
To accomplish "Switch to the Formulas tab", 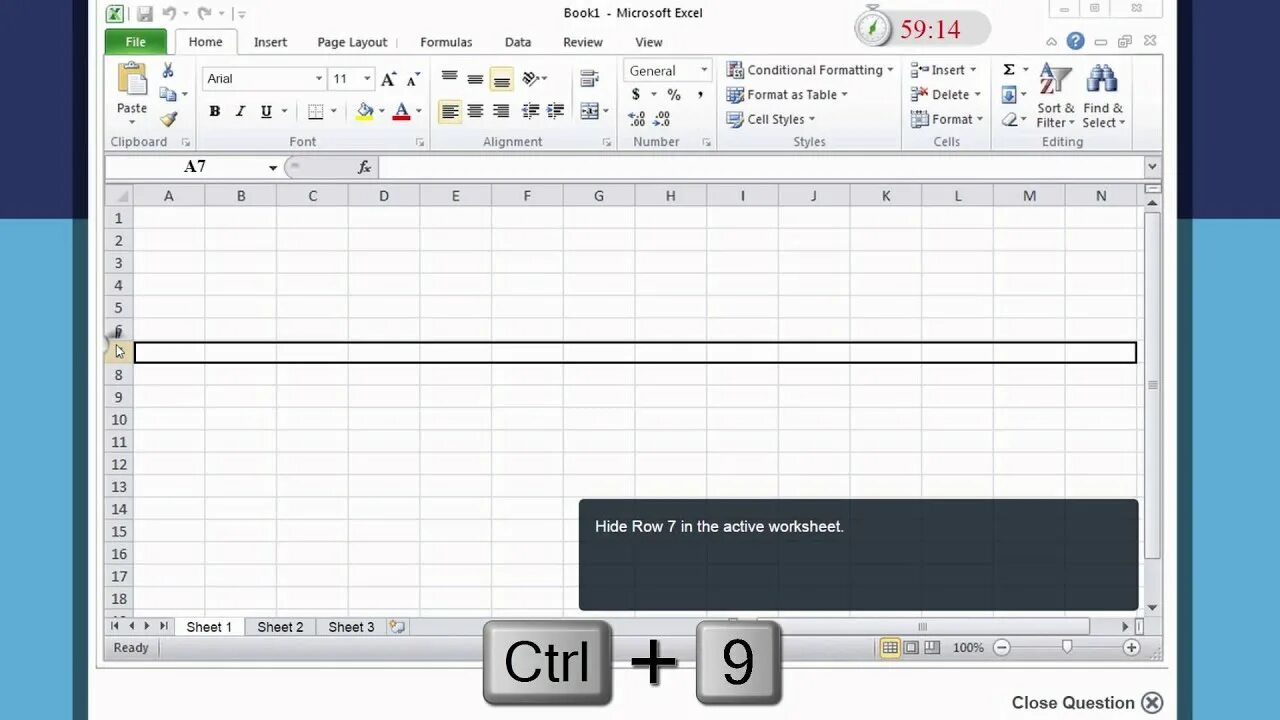I will [446, 42].
